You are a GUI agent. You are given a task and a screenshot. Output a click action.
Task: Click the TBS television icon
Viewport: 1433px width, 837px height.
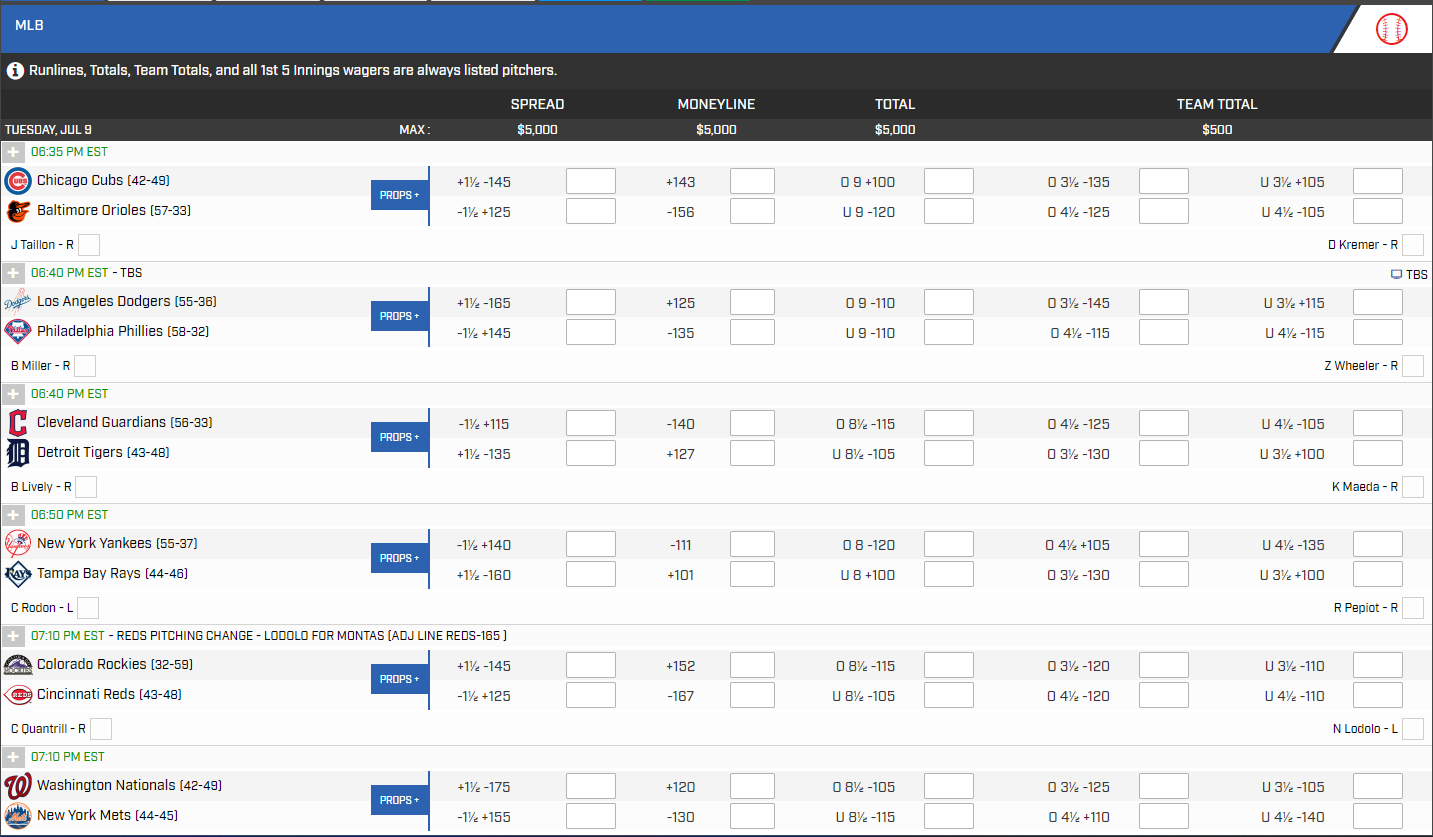tap(1396, 275)
